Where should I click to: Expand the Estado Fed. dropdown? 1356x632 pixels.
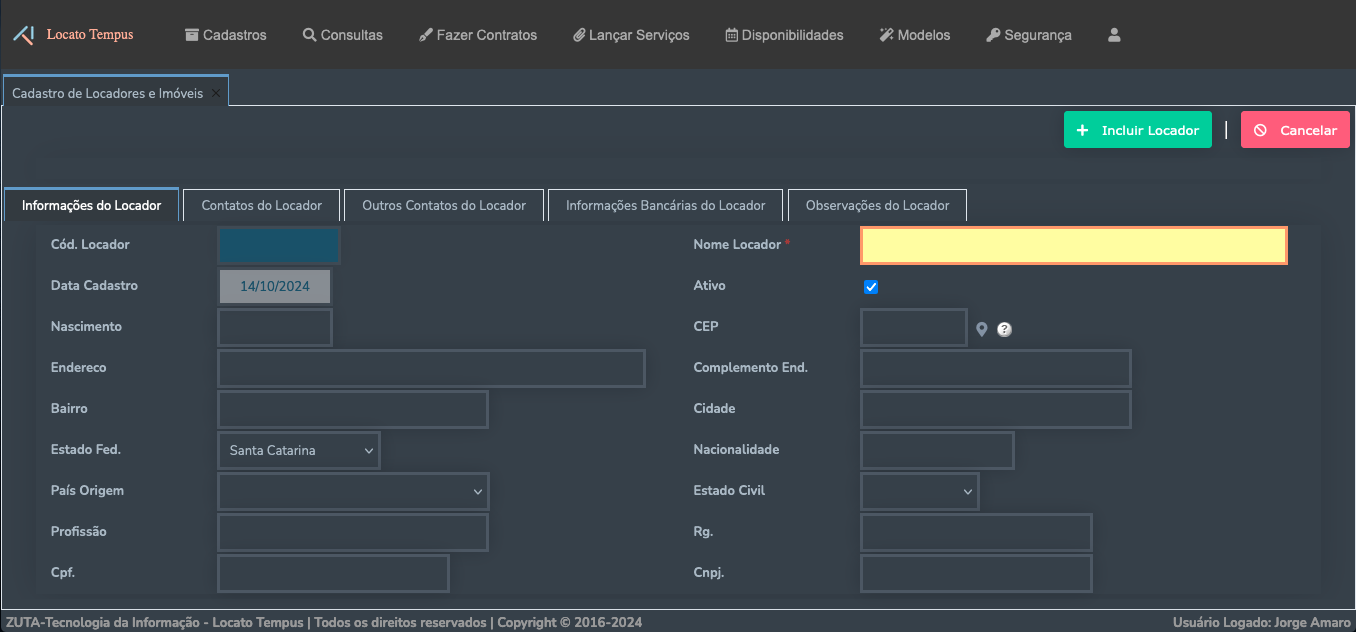click(298, 451)
